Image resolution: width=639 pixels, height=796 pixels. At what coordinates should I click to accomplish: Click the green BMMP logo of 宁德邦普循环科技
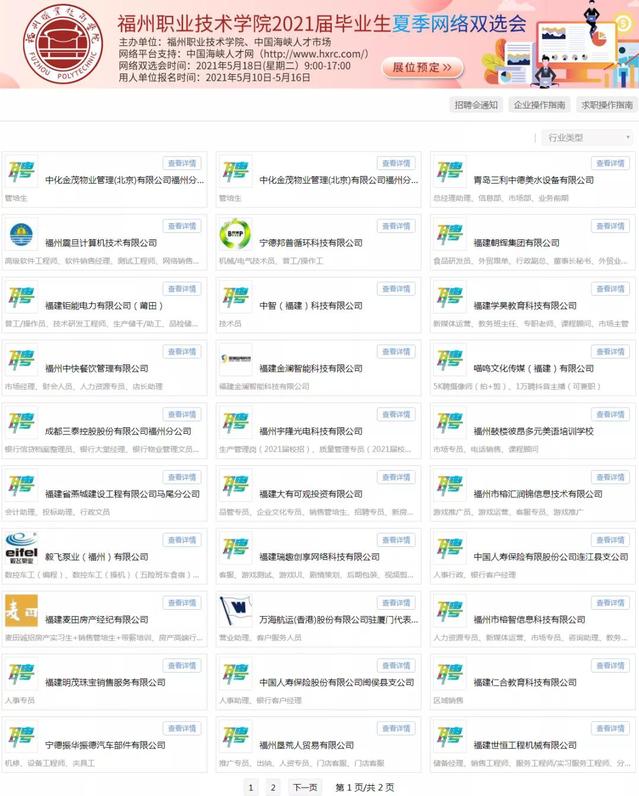point(235,234)
